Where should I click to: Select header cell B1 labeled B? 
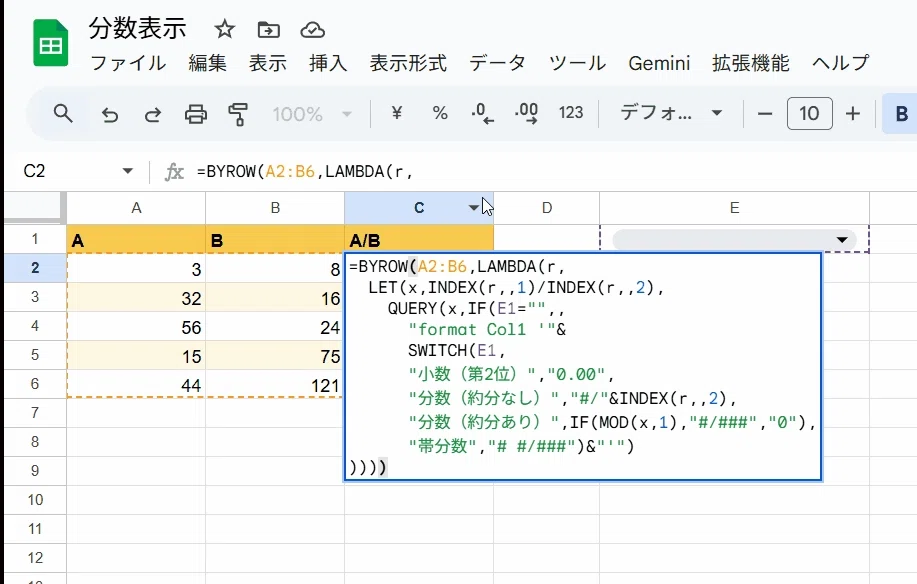(x=275, y=240)
